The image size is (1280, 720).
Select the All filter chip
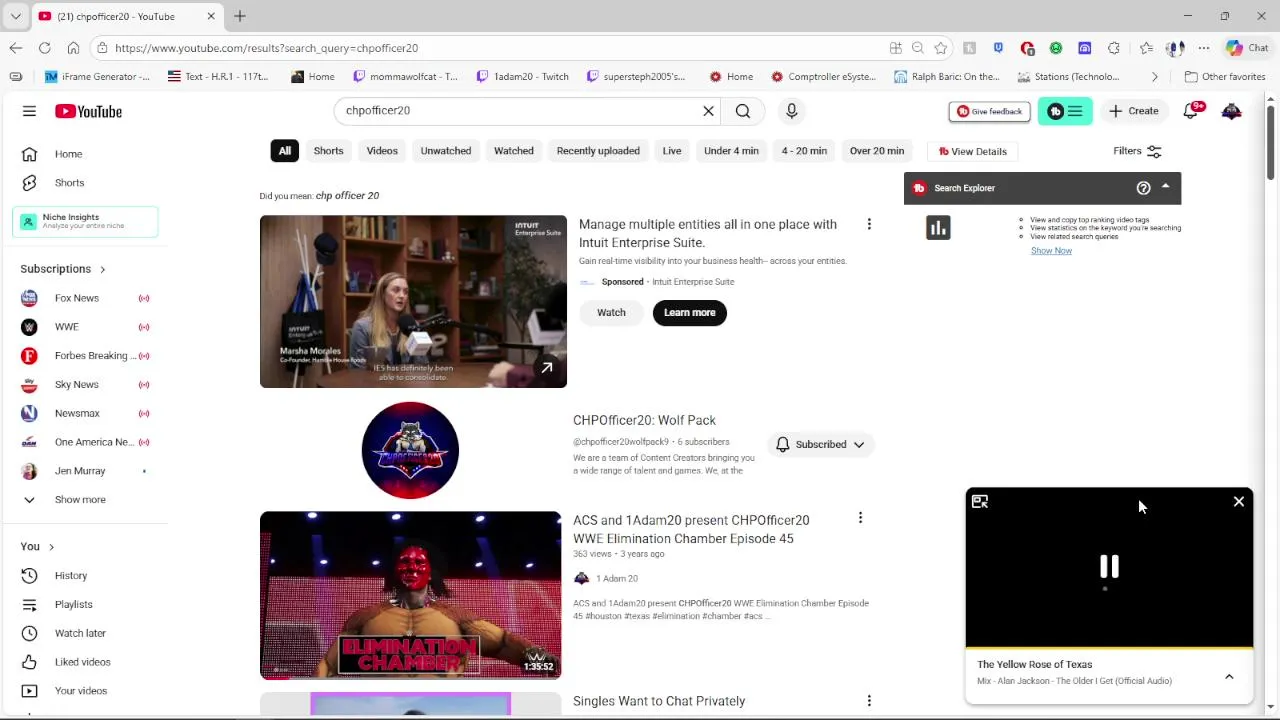(285, 151)
